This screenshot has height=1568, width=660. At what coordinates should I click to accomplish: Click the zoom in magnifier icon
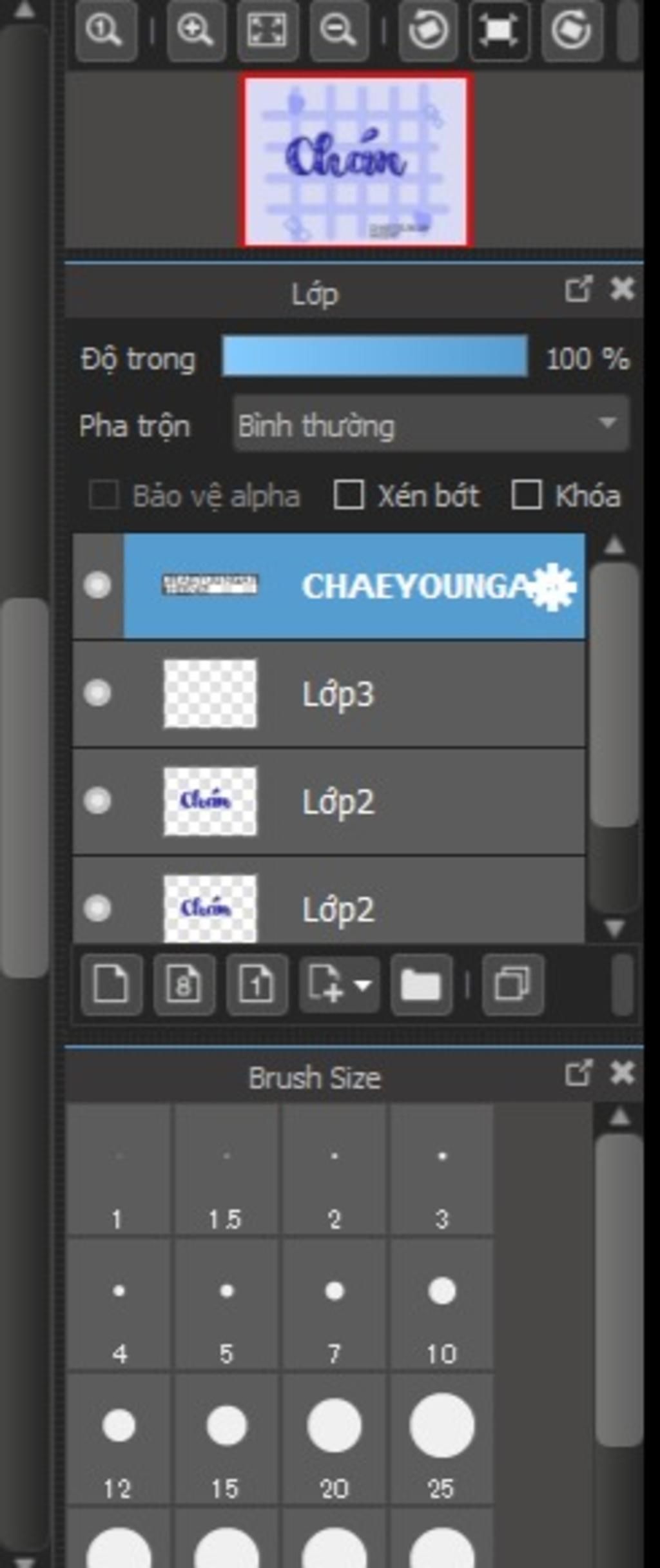pyautogui.click(x=195, y=30)
